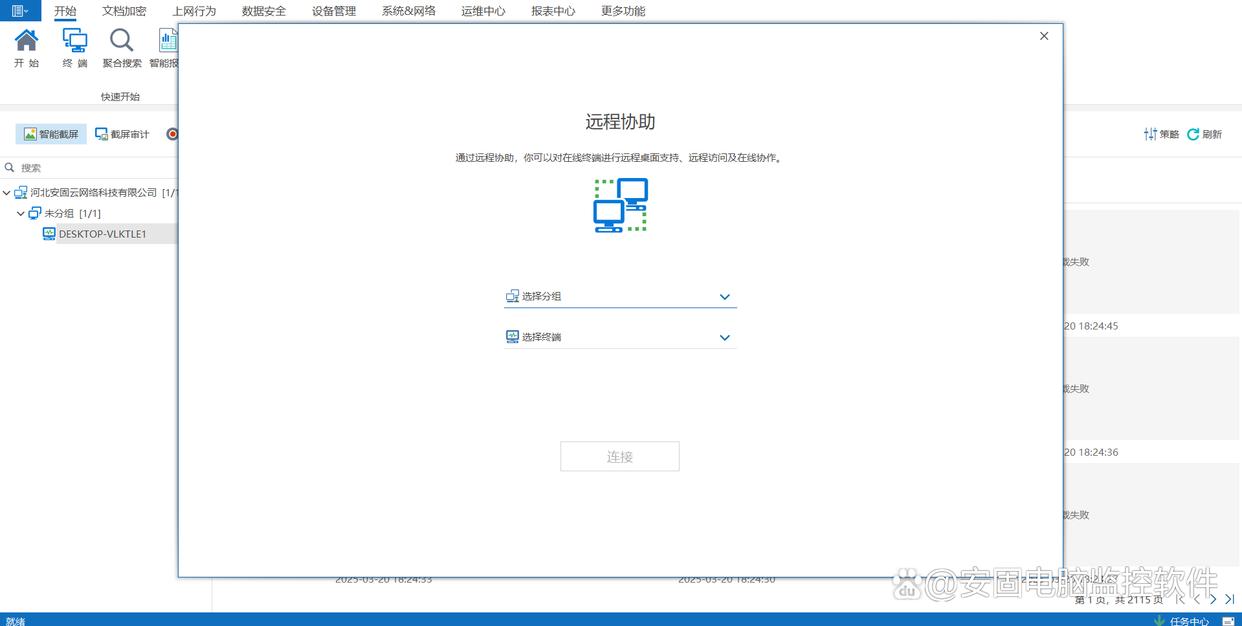Viewport: 1242px width, 626px height.
Task: Switch to the 数据安全 tab
Action: 264,11
